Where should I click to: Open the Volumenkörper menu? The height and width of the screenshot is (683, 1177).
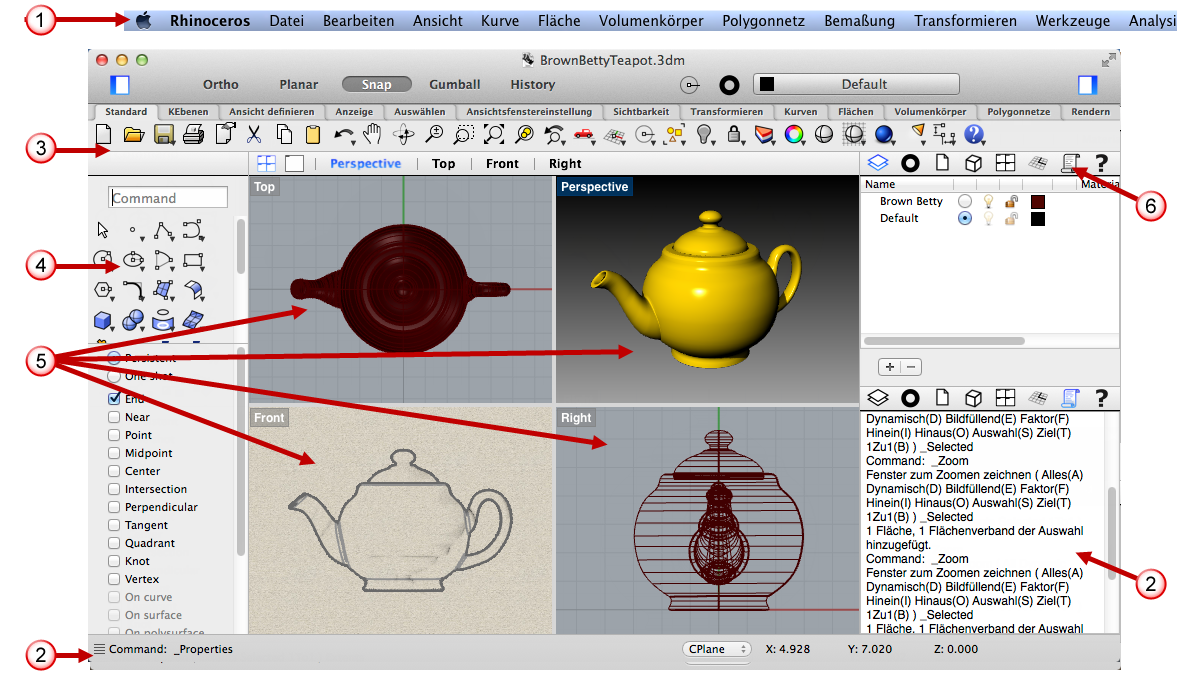[651, 21]
